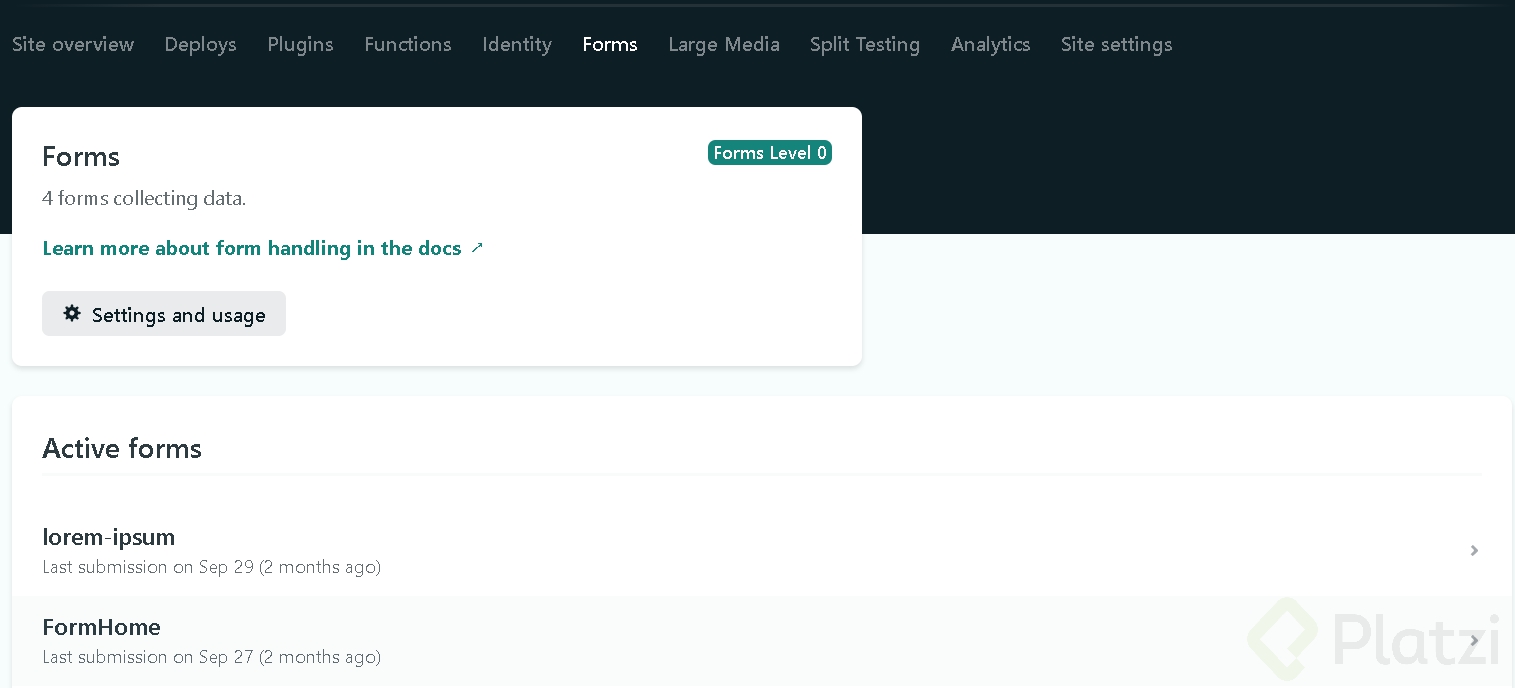Click the Forms Level 0 badge
1515x688 pixels.
pyautogui.click(x=770, y=152)
